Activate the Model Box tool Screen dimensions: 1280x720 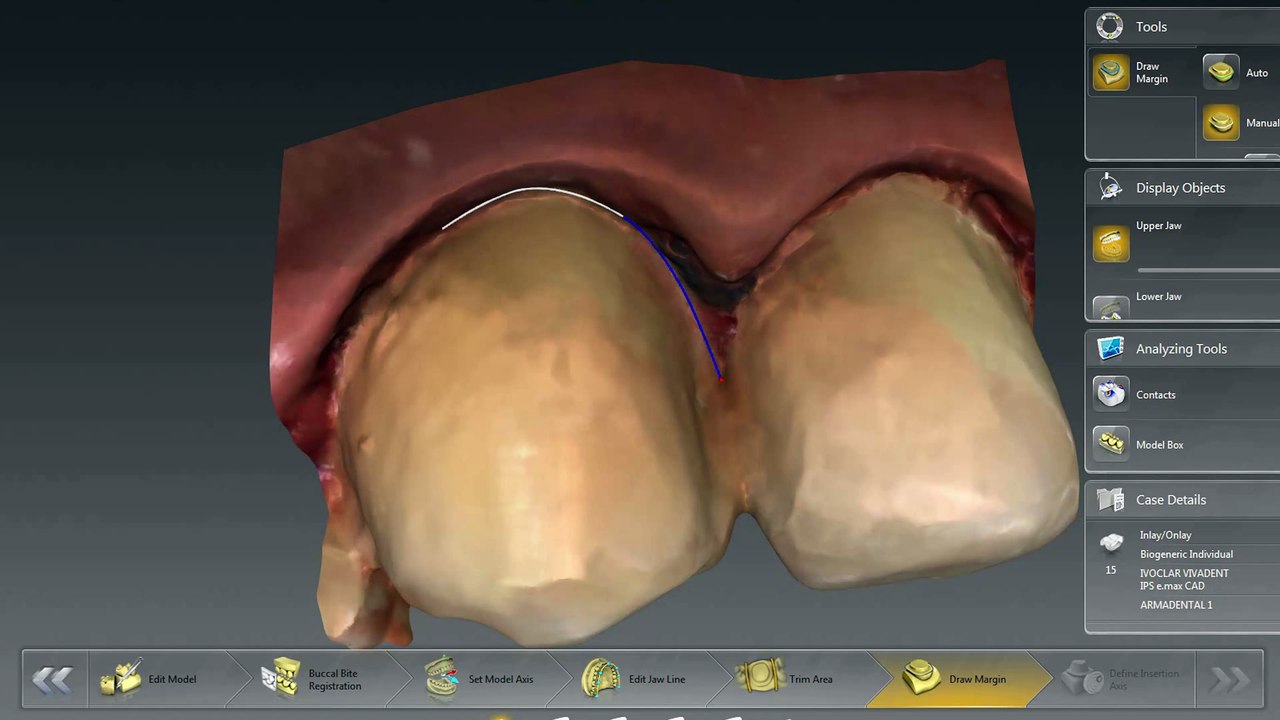[1111, 444]
